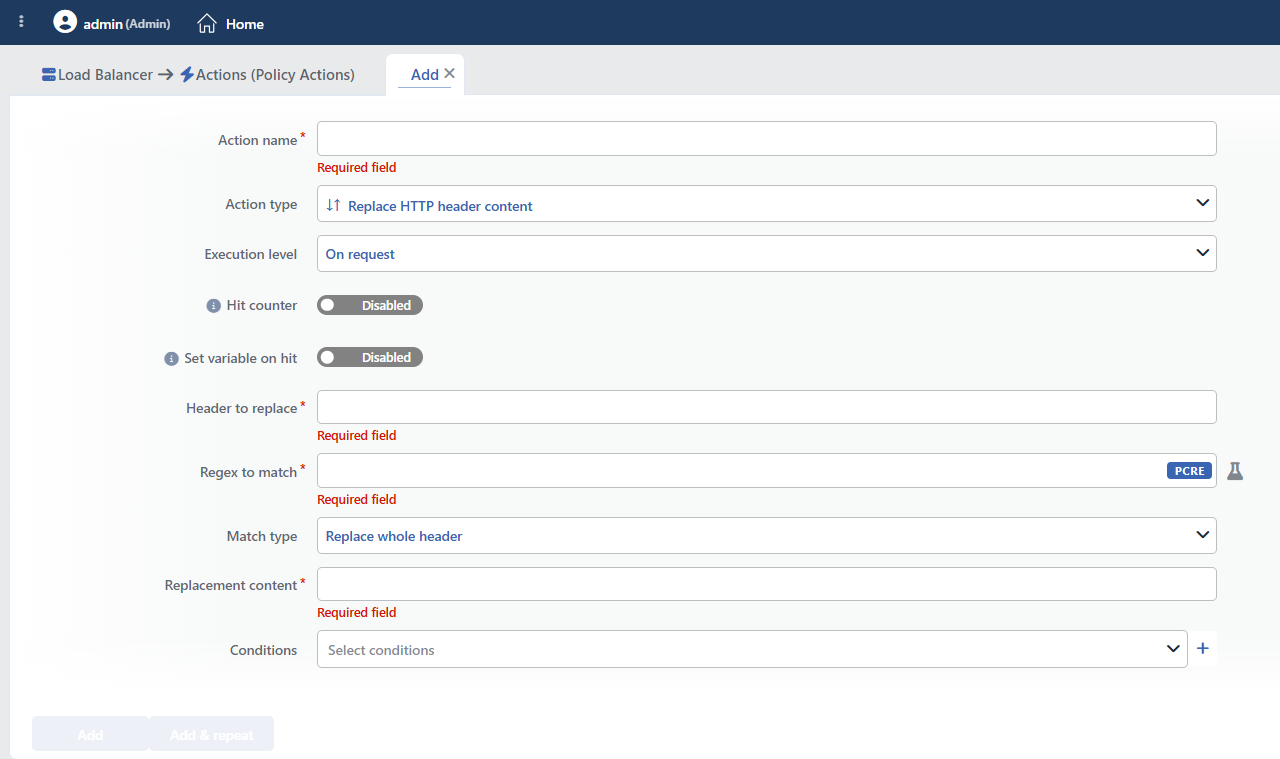This screenshot has width=1280, height=759.
Task: Open the Match type dropdown
Action: point(766,536)
